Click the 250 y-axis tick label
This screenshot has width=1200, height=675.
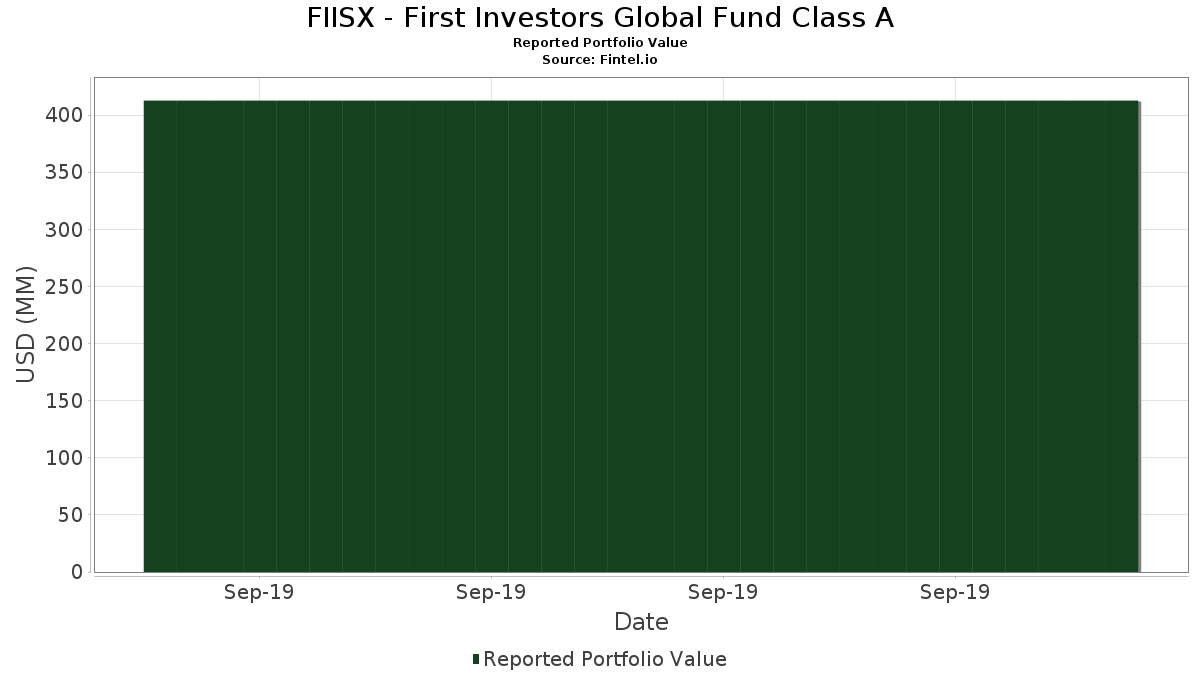(x=64, y=287)
